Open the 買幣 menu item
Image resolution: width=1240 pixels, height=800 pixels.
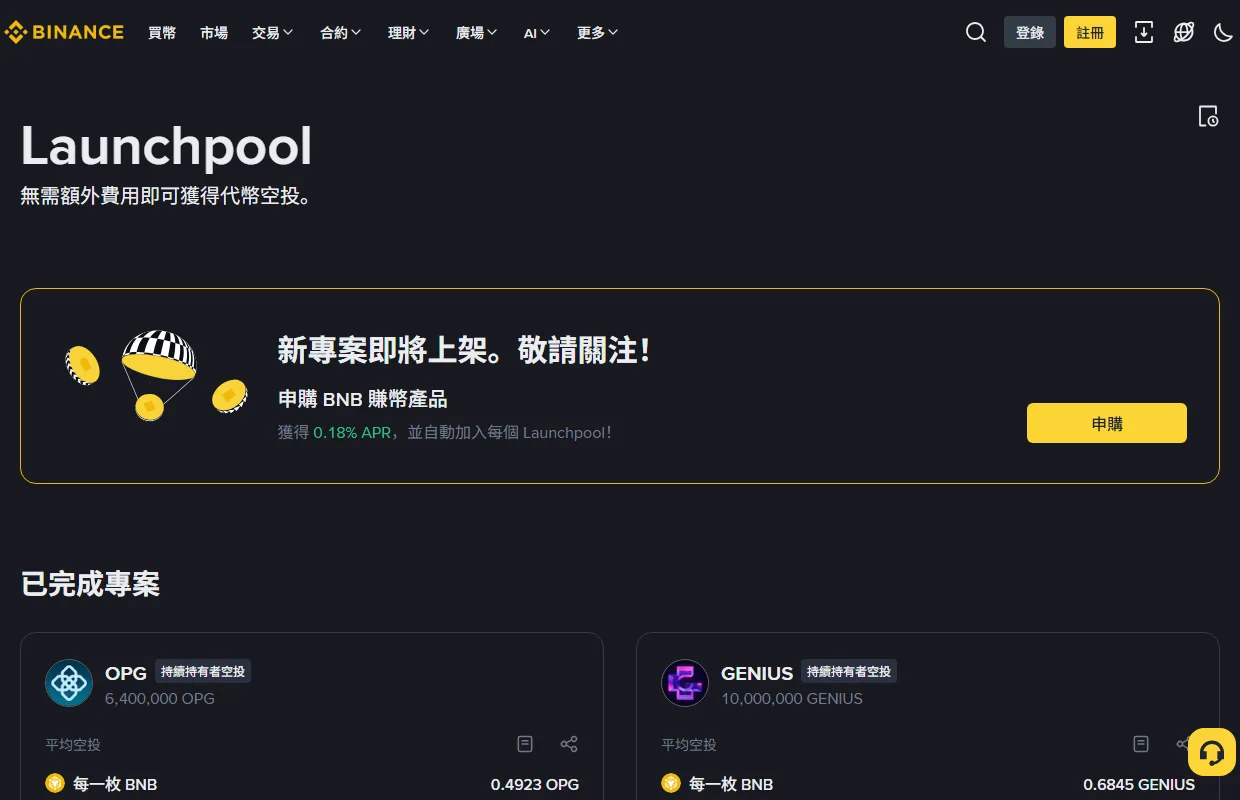pyautogui.click(x=162, y=33)
